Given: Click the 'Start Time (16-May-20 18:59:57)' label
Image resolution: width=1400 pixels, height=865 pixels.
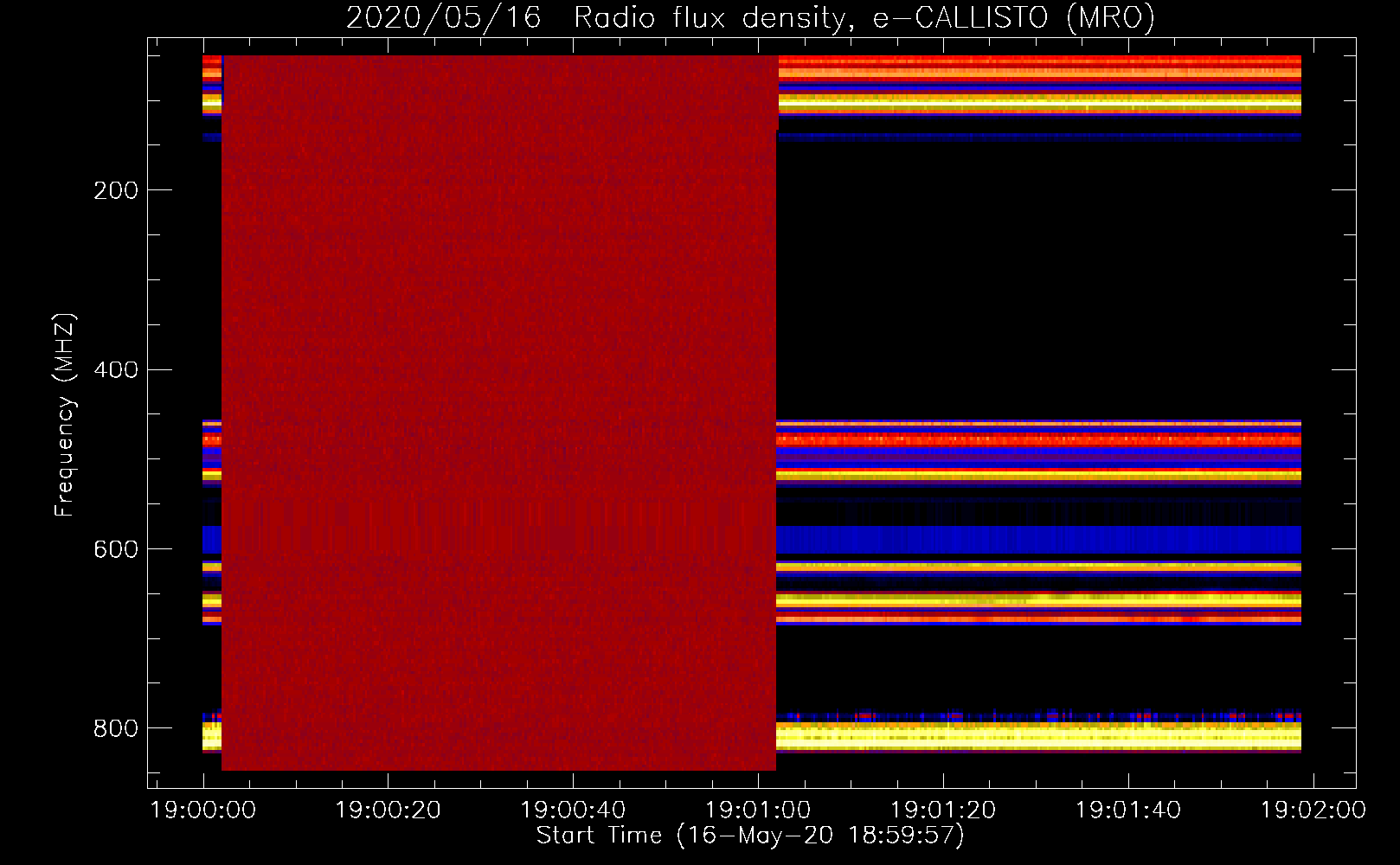Looking at the screenshot, I should tap(750, 836).
